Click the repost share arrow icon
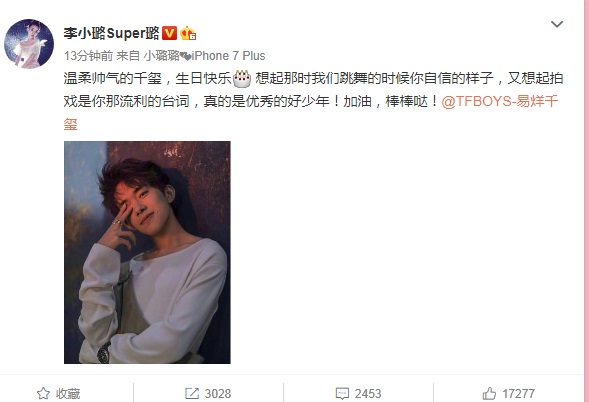The height and width of the screenshot is (402, 589). [192, 393]
